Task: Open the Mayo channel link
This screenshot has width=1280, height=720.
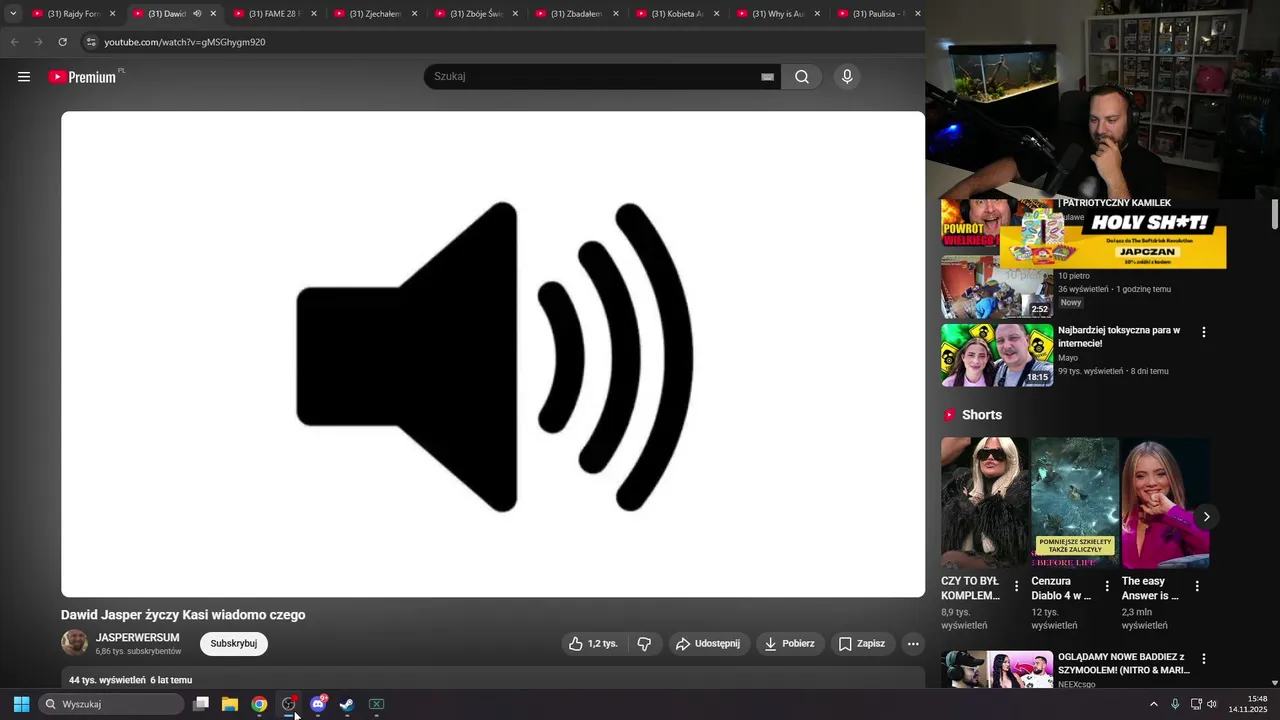Action: click(x=1068, y=358)
